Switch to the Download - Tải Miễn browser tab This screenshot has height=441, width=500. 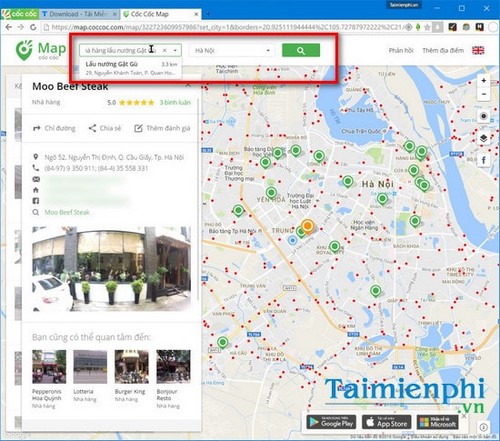tap(78, 14)
